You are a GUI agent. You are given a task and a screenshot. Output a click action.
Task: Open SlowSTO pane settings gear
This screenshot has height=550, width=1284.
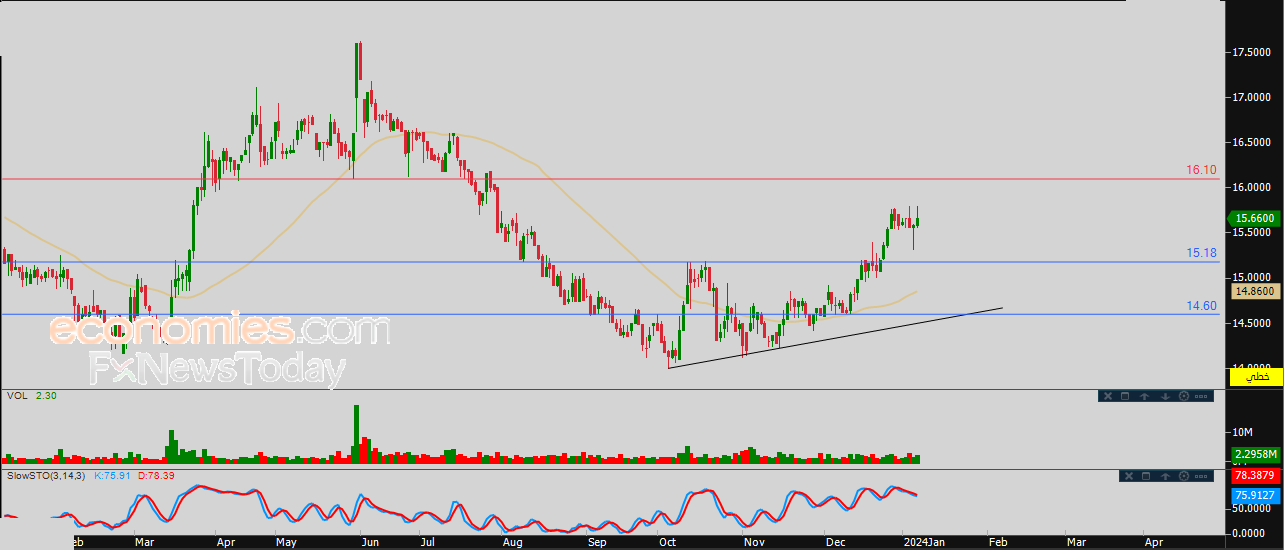[1184, 476]
